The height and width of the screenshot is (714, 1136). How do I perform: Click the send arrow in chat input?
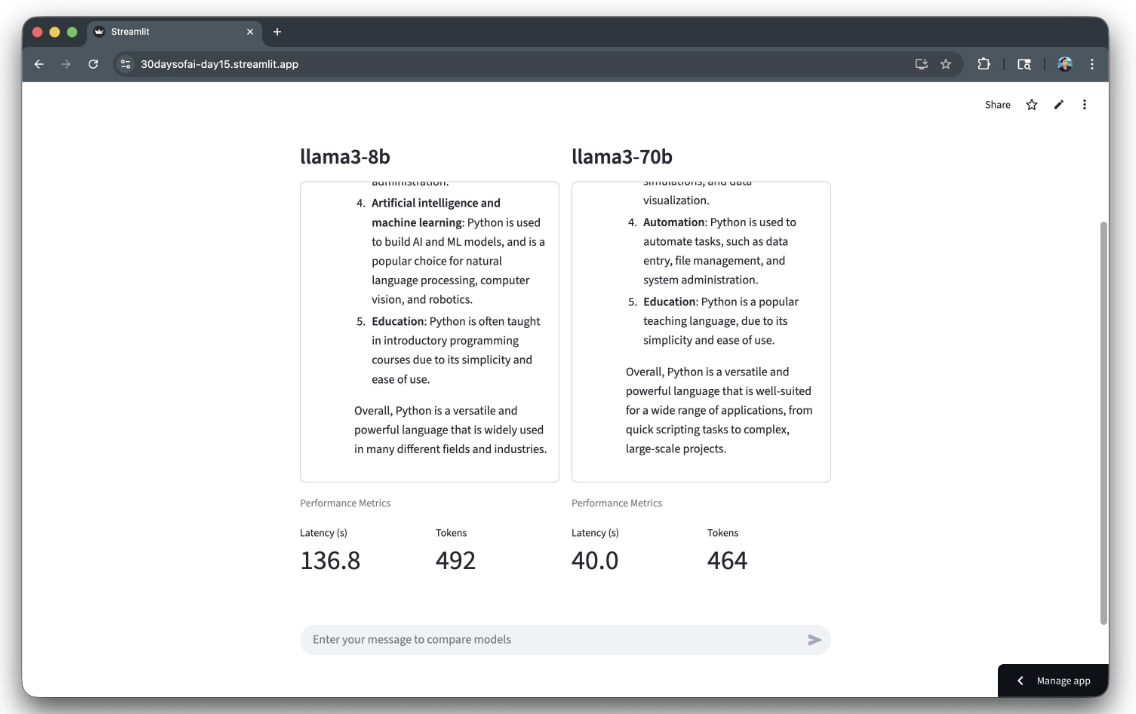pos(814,640)
